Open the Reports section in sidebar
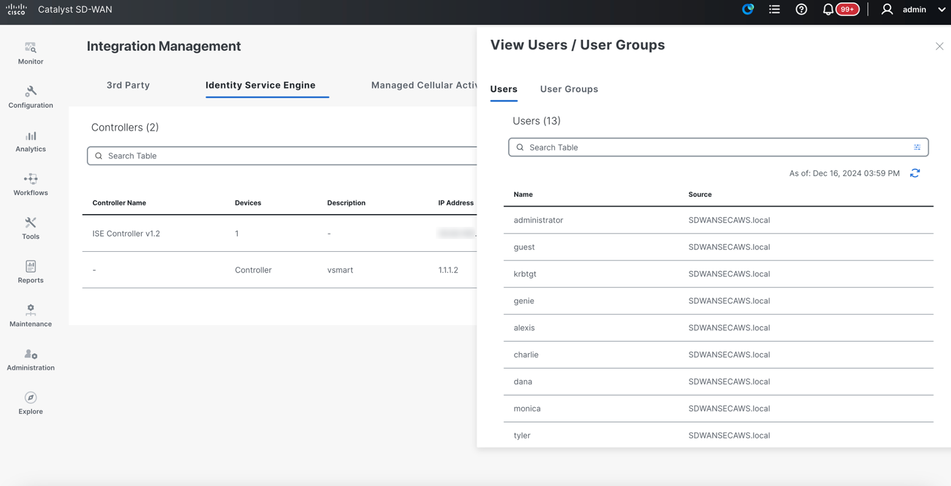Viewport: 951px width, 486px height. [30, 272]
